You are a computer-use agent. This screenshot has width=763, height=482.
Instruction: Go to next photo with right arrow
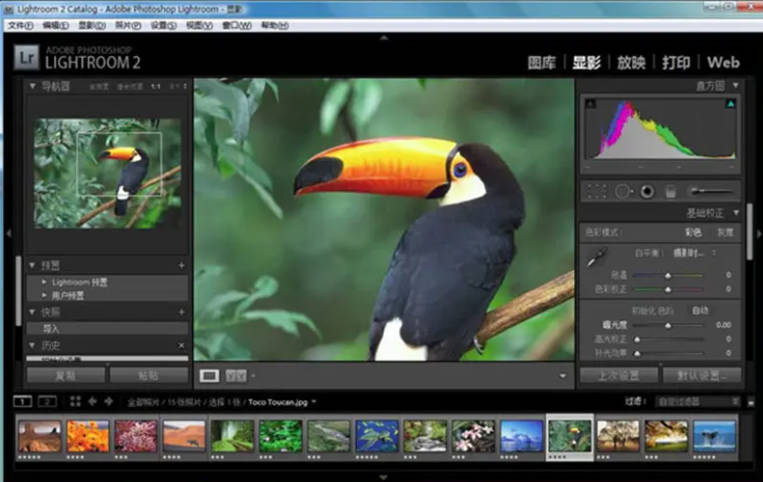coord(108,401)
